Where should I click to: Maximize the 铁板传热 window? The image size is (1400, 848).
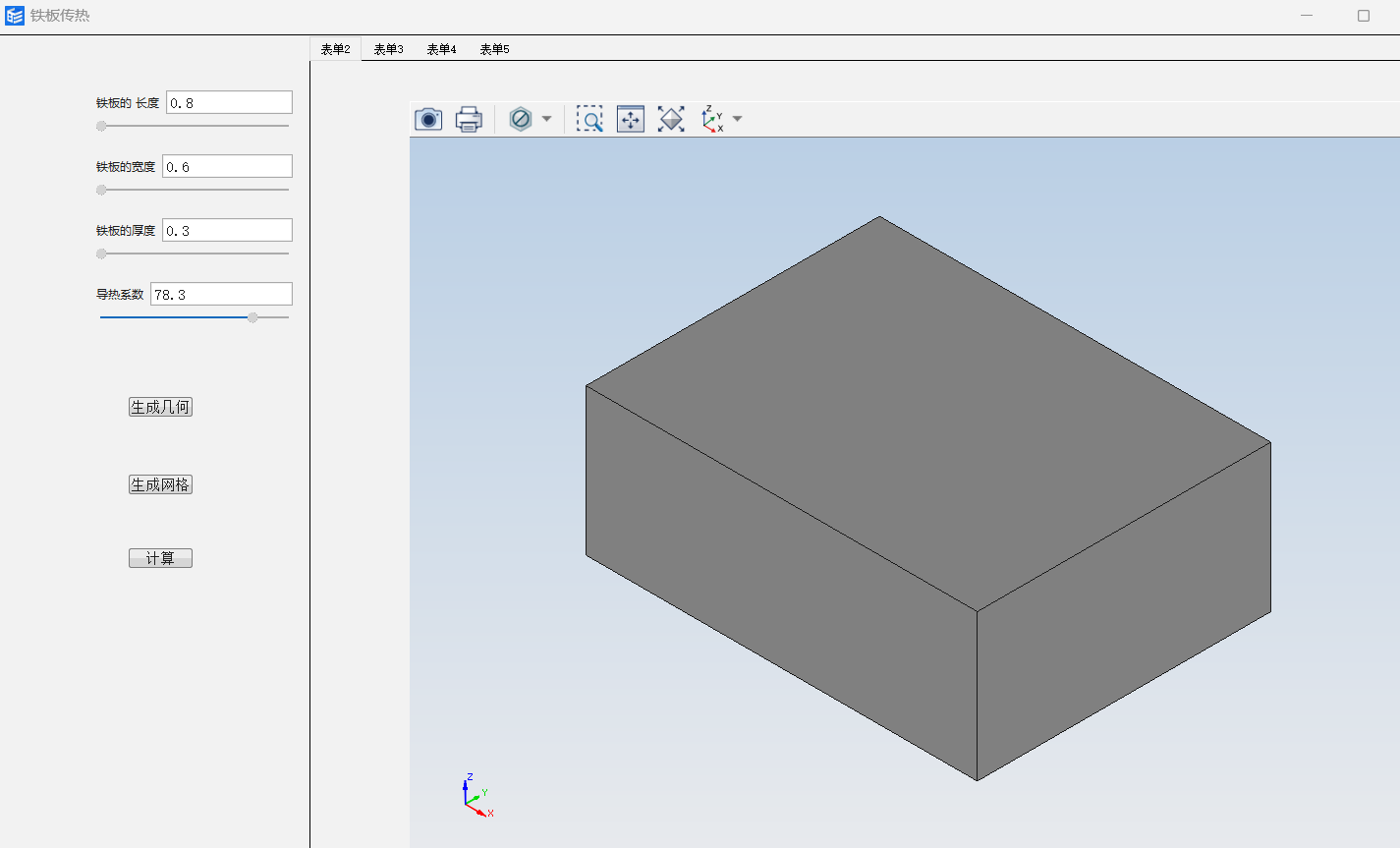(x=1364, y=16)
